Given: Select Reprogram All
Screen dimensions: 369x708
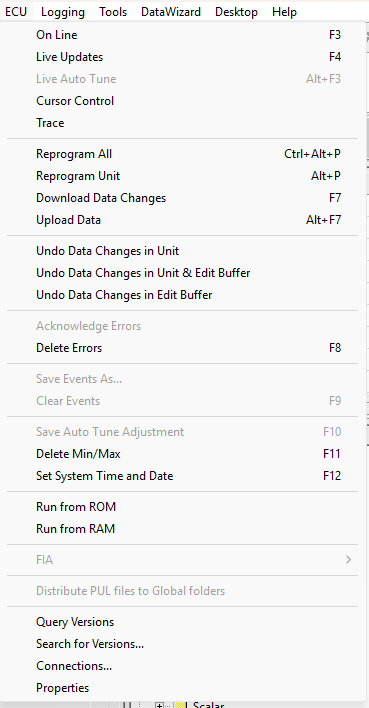Looking at the screenshot, I should pos(182,154).
